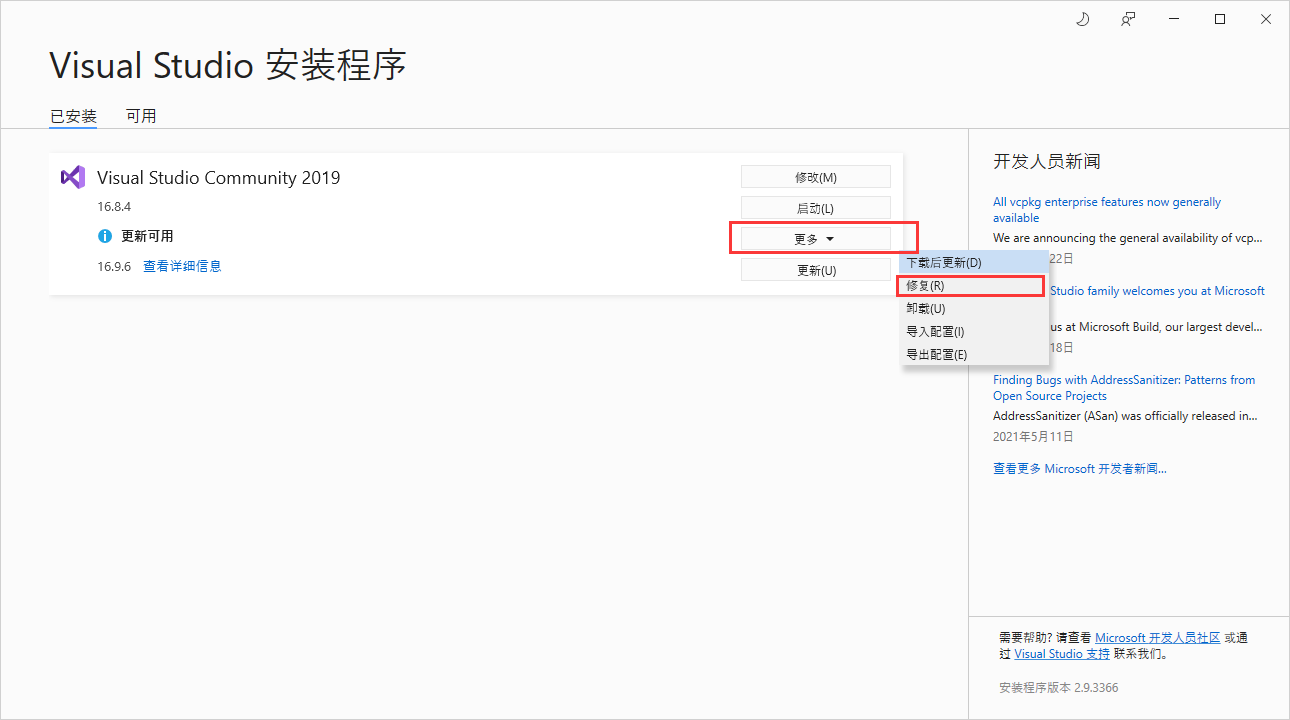This screenshot has height=720, width=1290.
Task: Click the available version 16.9.6
Action: (x=114, y=267)
